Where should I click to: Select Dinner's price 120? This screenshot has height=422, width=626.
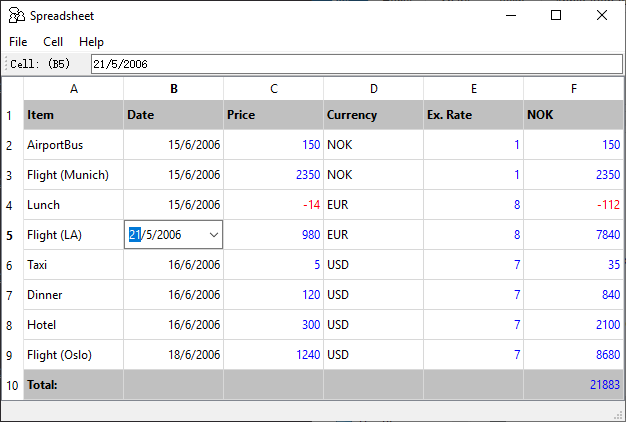(x=273, y=295)
